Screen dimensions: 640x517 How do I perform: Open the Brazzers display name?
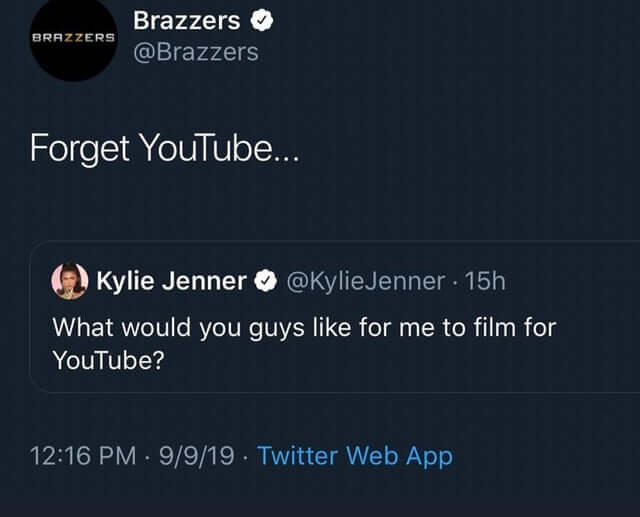coord(186,20)
